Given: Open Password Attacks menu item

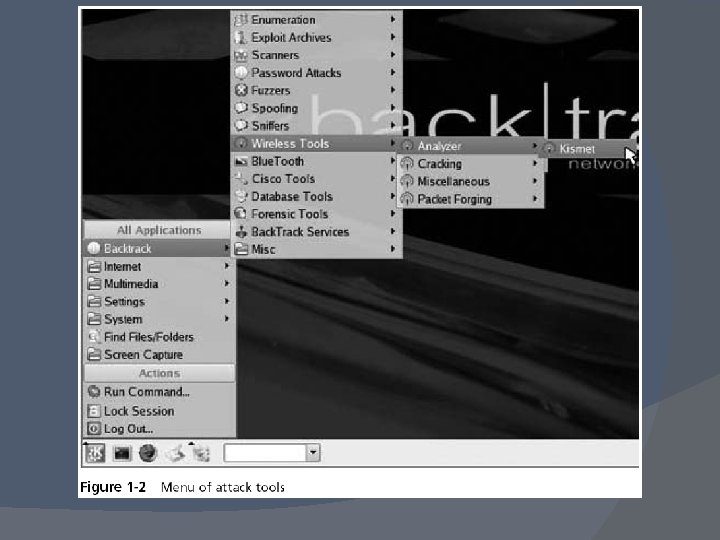Looking at the screenshot, I should click(316, 73).
